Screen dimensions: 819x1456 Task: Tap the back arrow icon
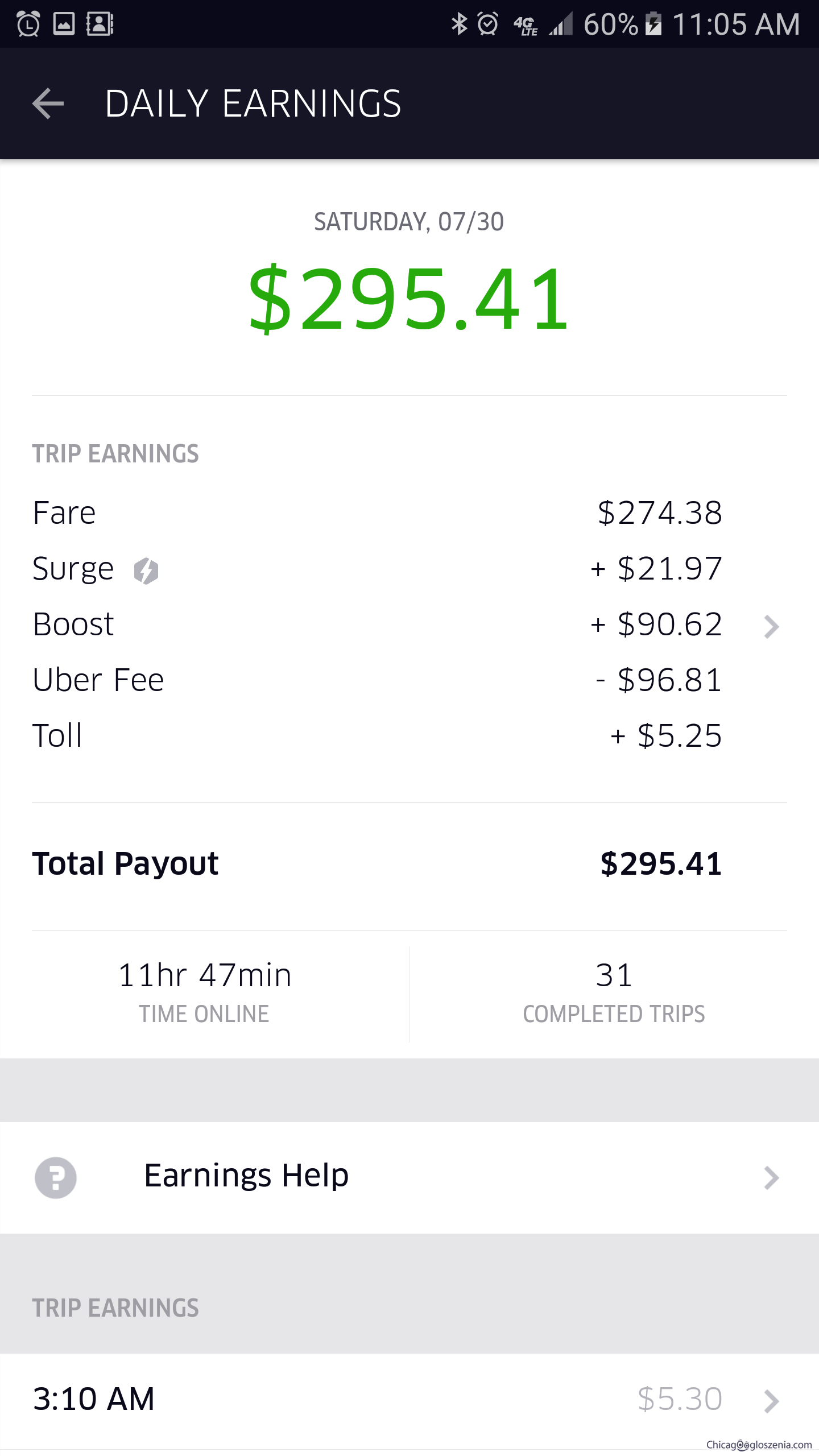pyautogui.click(x=48, y=104)
